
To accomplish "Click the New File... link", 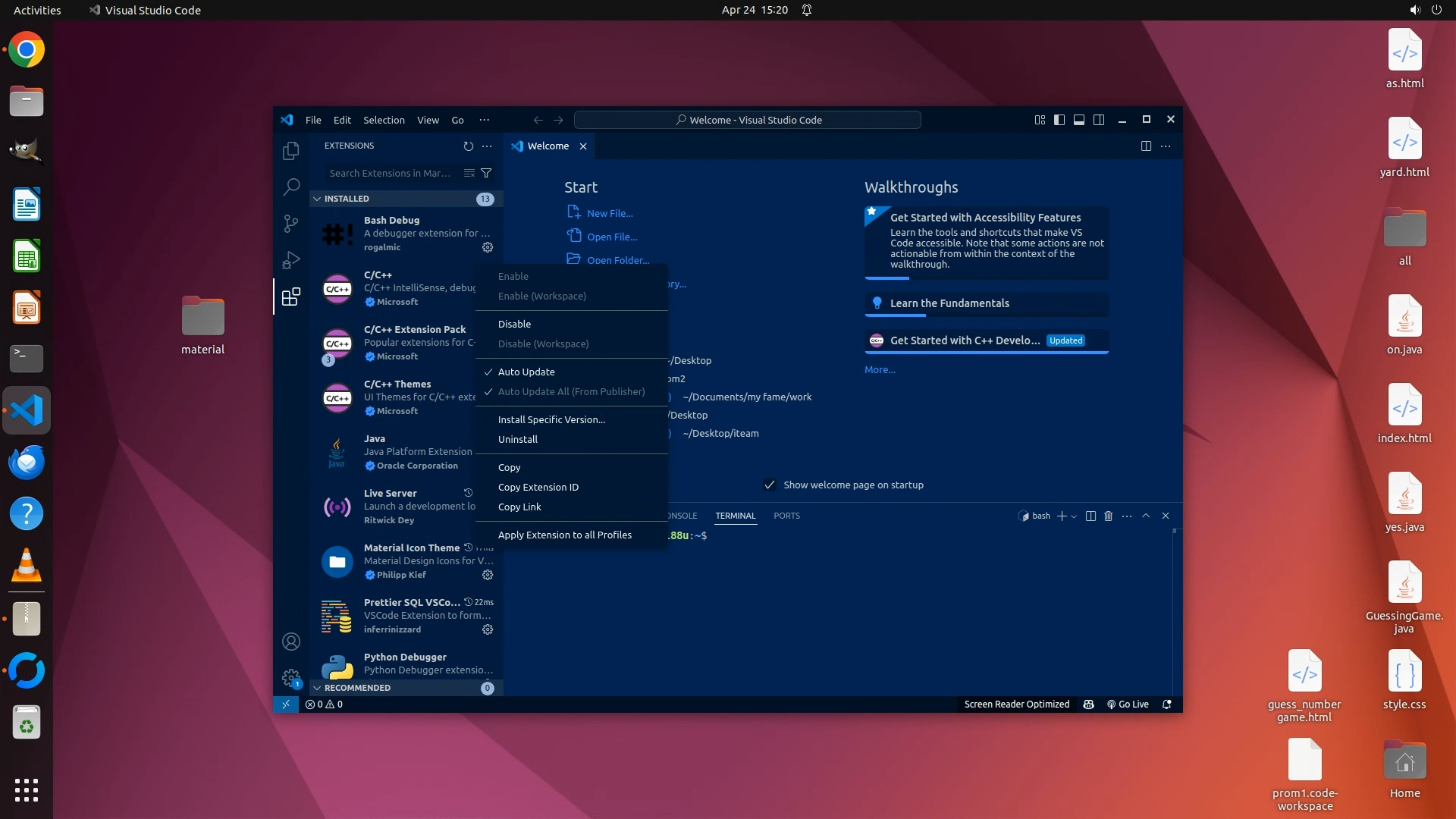I will [x=609, y=213].
